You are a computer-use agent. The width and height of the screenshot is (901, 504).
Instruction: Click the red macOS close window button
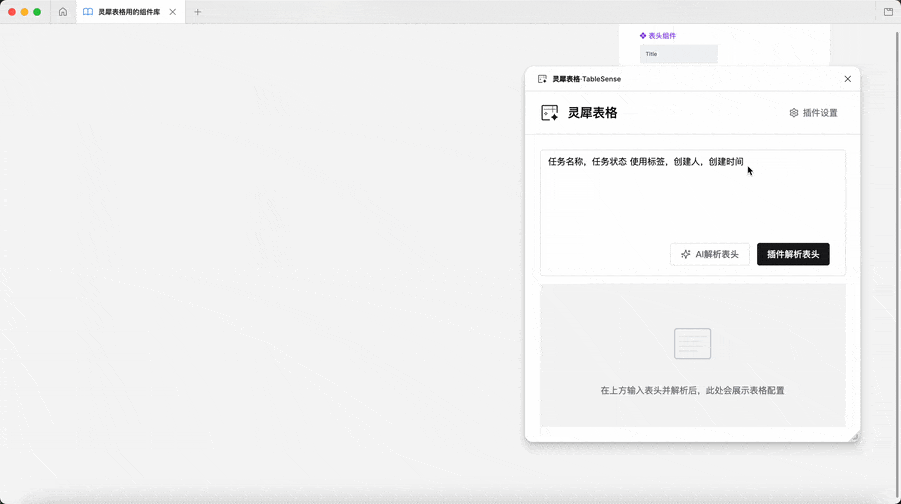11,11
